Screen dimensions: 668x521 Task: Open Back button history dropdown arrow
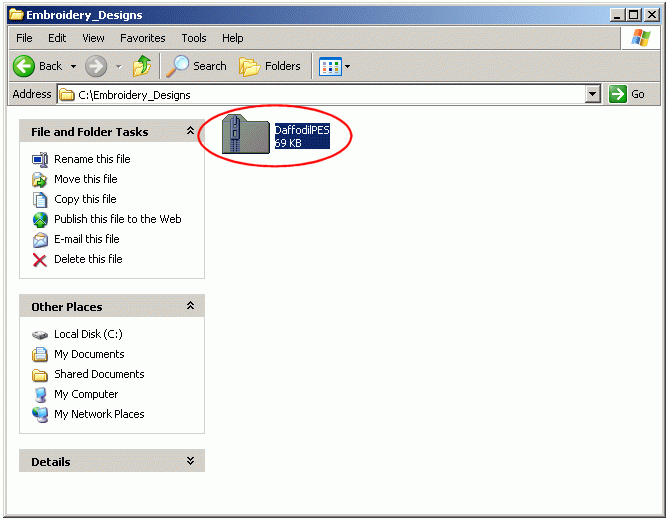tap(73, 66)
